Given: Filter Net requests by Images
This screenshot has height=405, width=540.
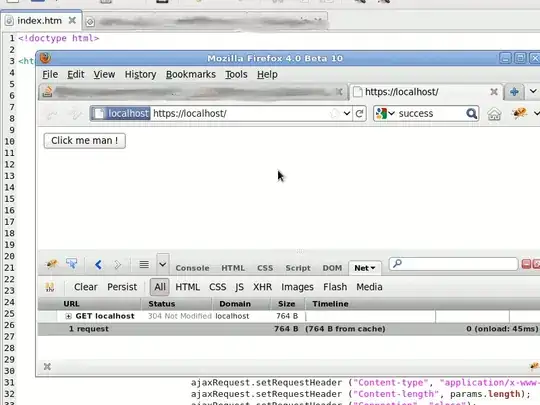Looking at the screenshot, I should [x=297, y=287].
